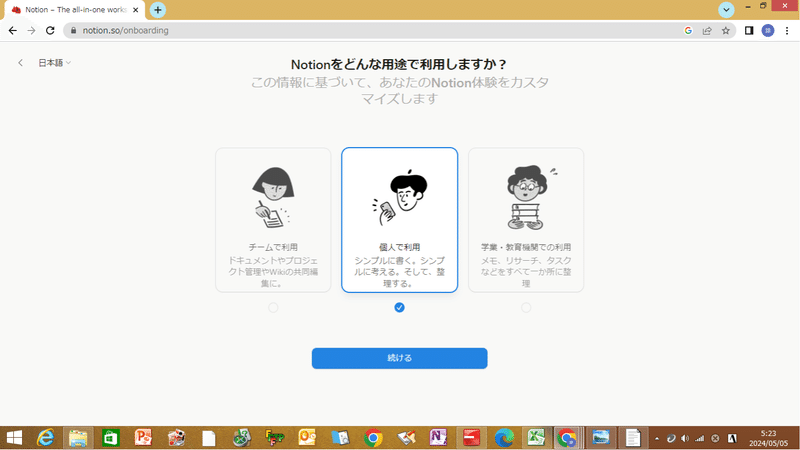Choose the radio button under チームで利用
Viewport: 800px width, 450px height.
[x=273, y=308]
